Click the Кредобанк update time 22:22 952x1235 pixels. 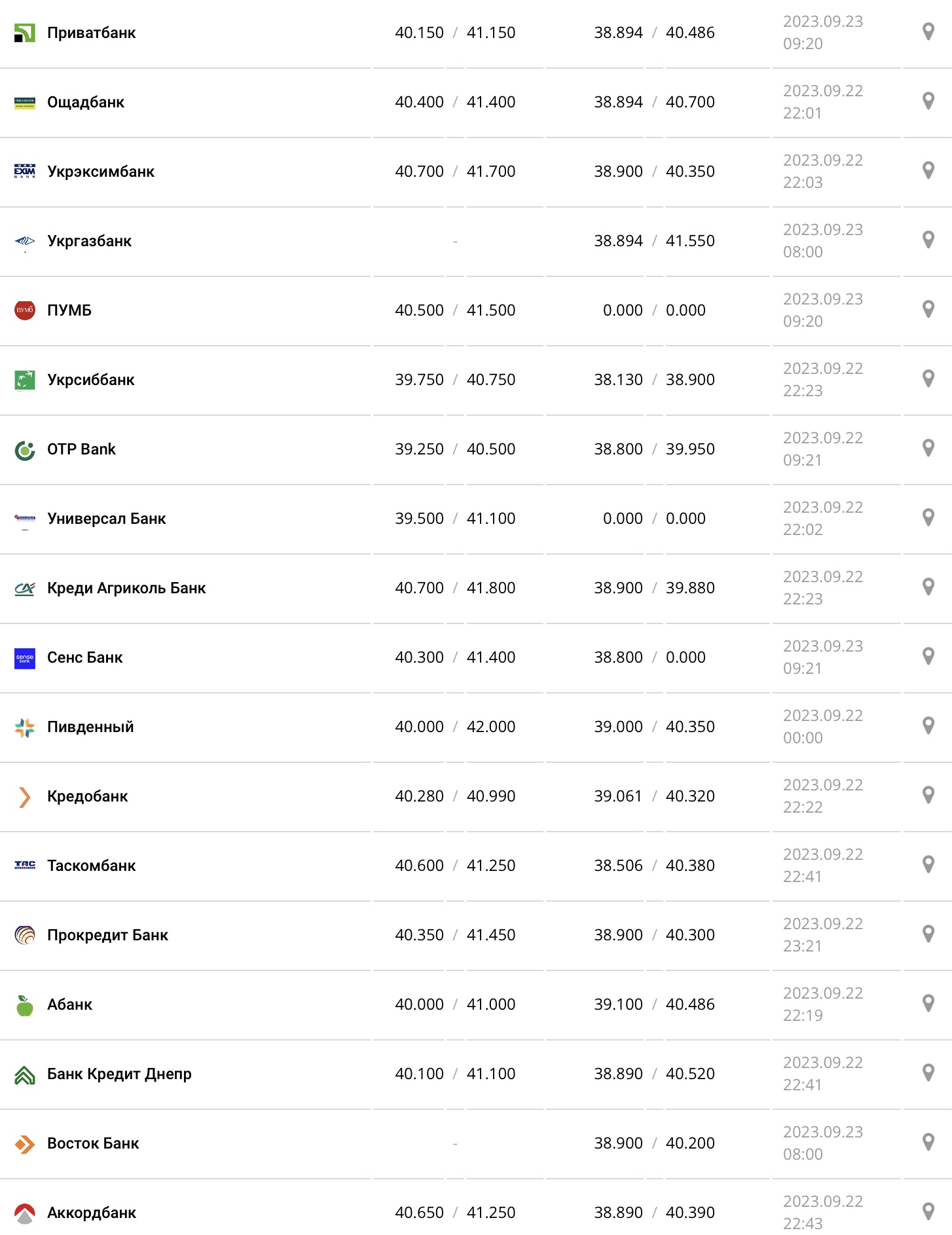(803, 807)
